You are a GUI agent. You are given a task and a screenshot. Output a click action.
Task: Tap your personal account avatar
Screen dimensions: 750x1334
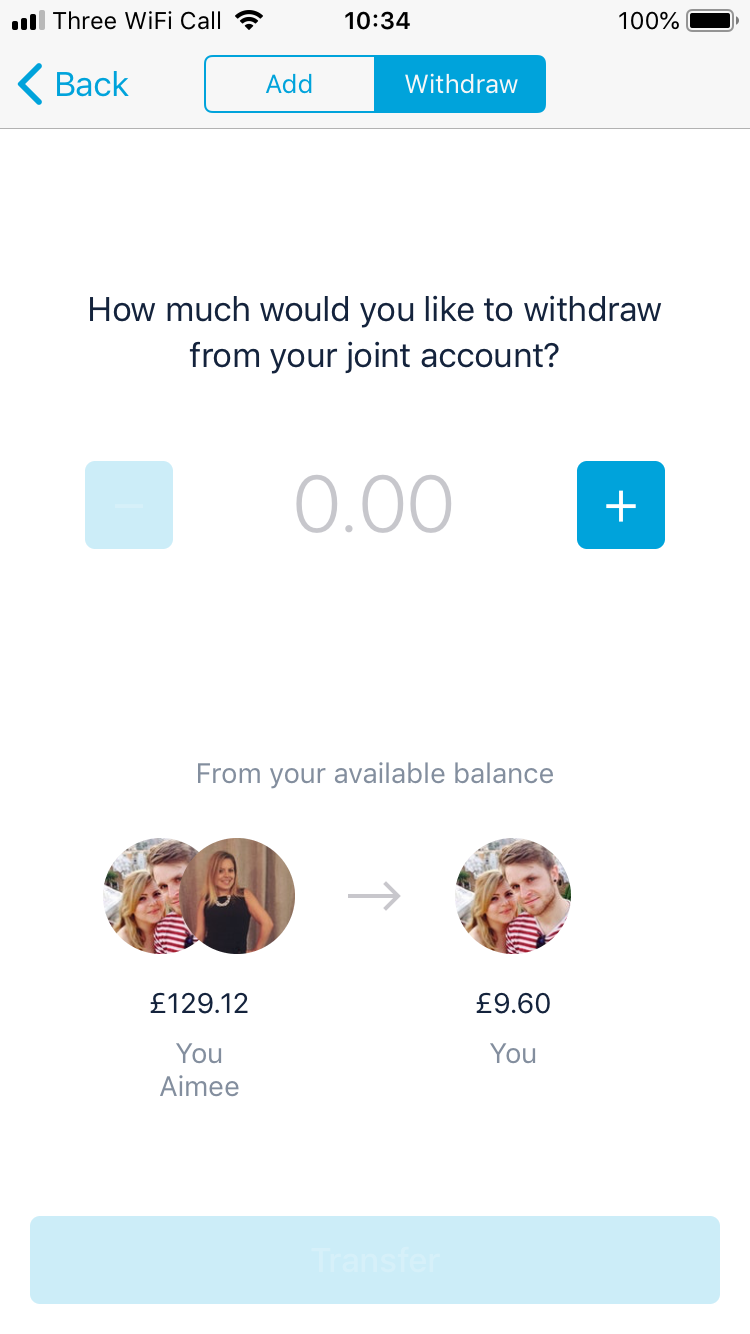[x=514, y=896]
